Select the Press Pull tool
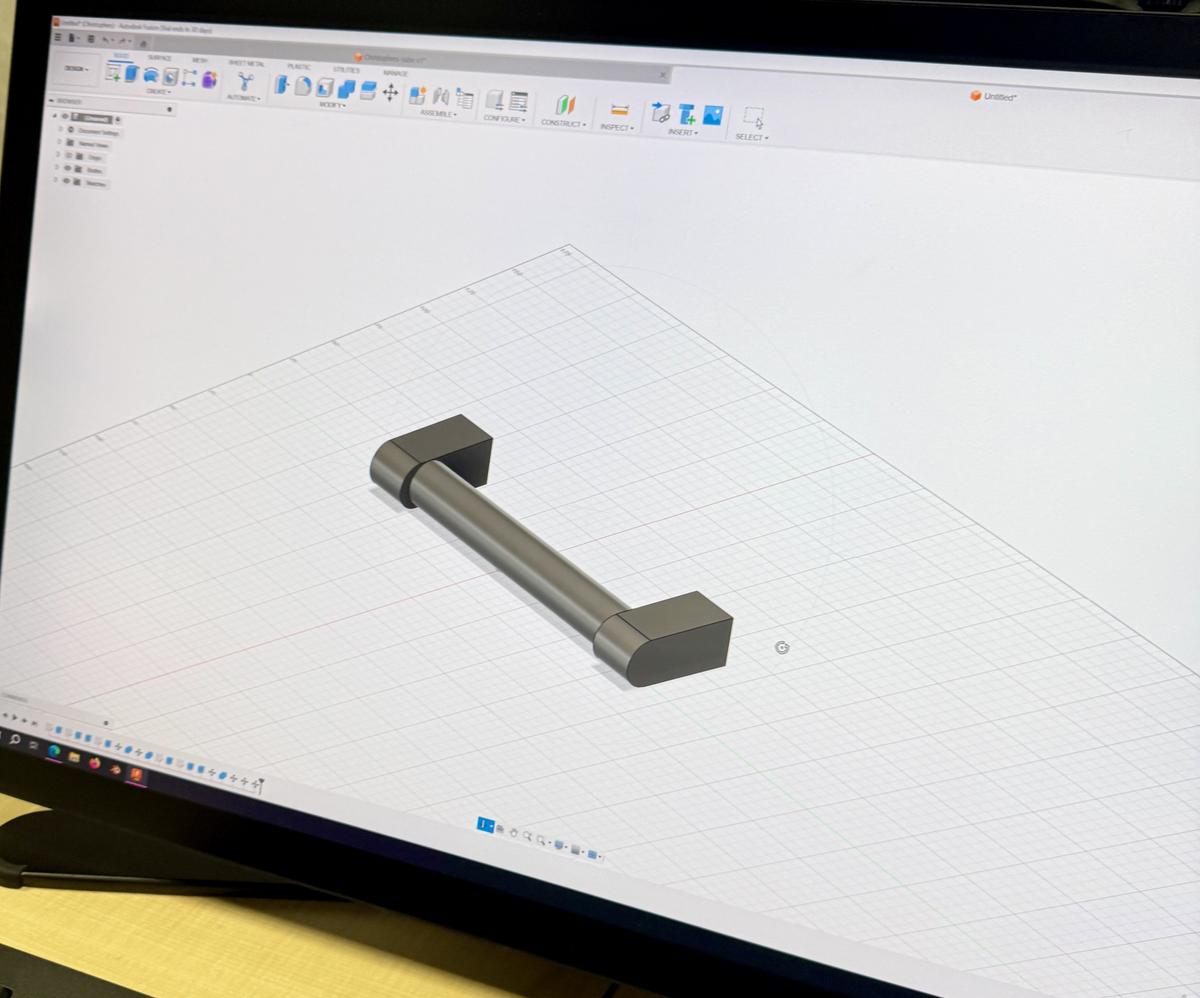This screenshot has width=1200, height=998. point(282,84)
